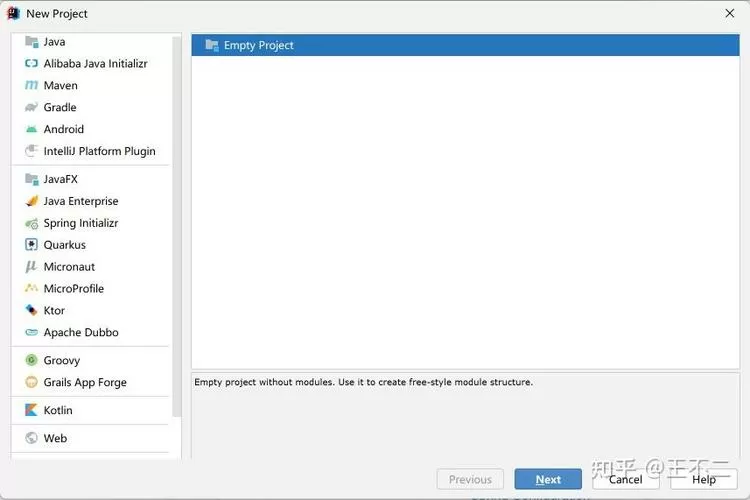Pick the Android text label
This screenshot has width=750, height=500.
(64, 129)
